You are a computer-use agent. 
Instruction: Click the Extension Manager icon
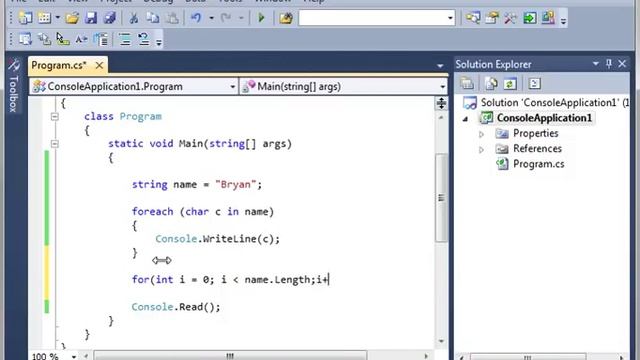[548, 18]
